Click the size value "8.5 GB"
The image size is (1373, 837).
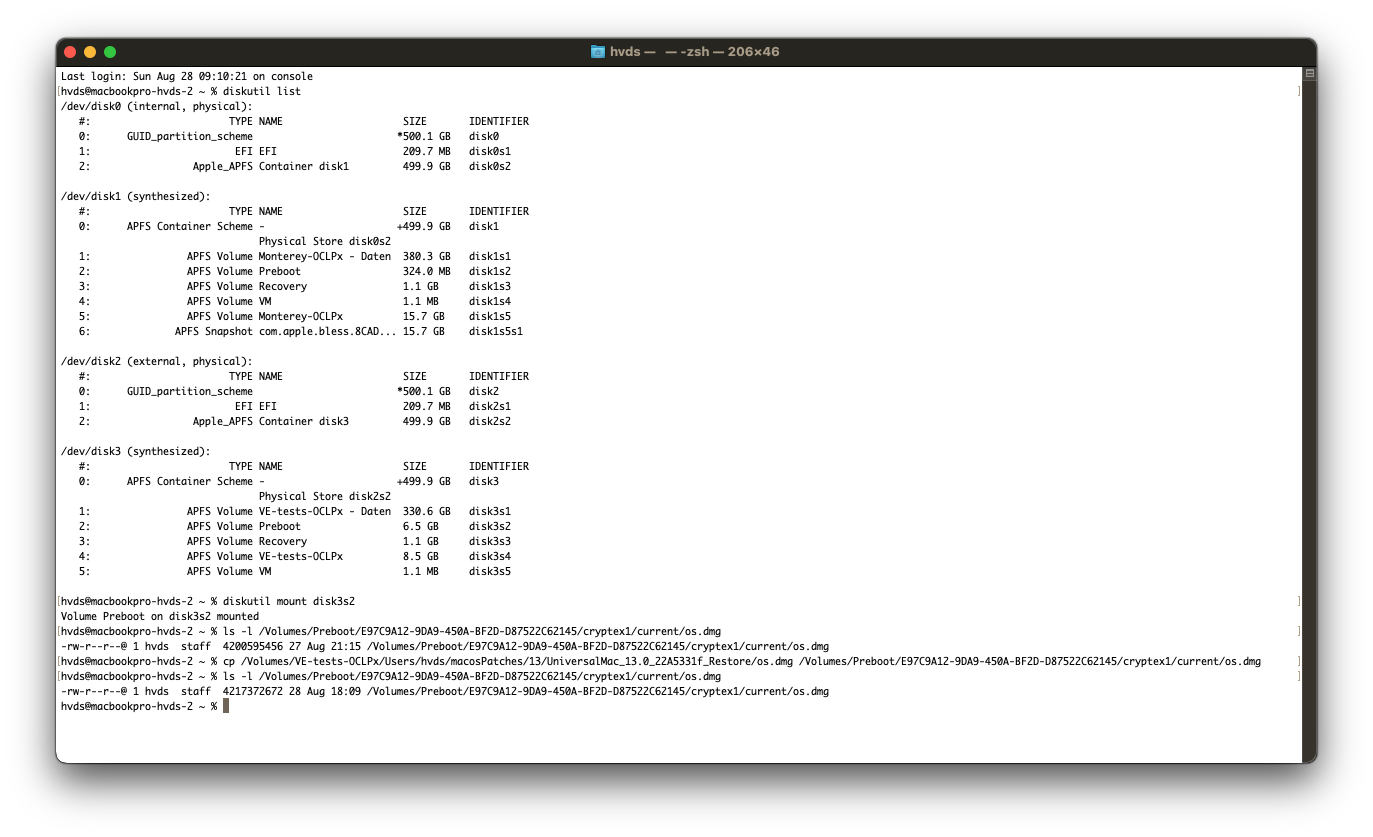pyautogui.click(x=421, y=556)
